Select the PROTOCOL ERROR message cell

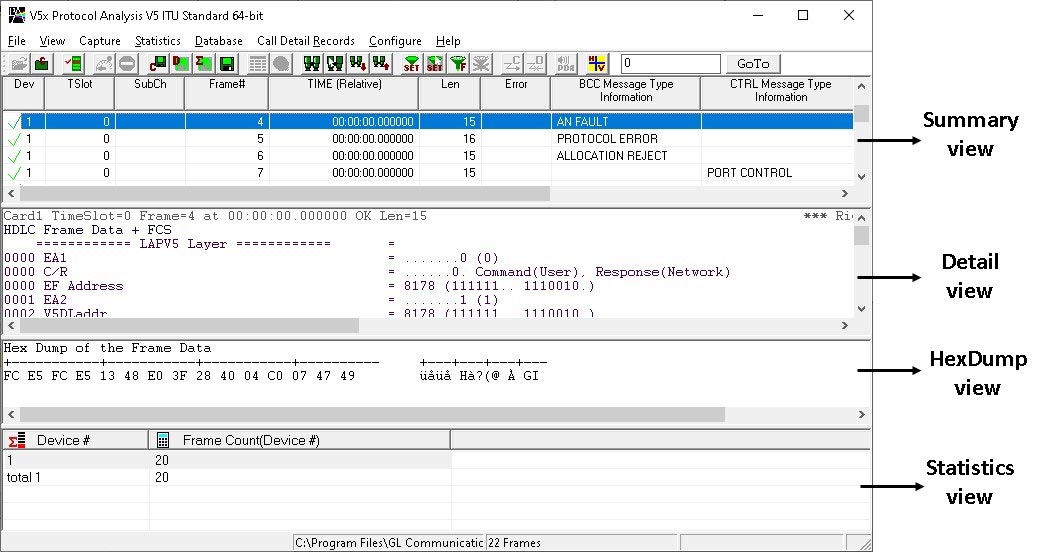tap(626, 139)
